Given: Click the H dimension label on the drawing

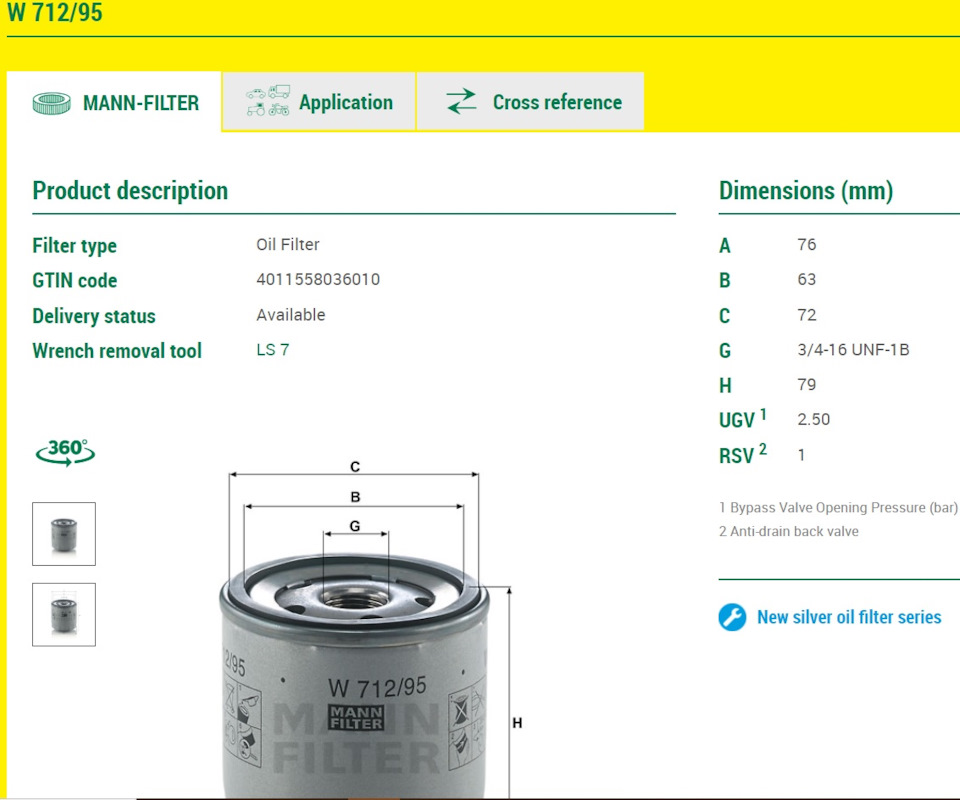Looking at the screenshot, I should tap(517, 723).
